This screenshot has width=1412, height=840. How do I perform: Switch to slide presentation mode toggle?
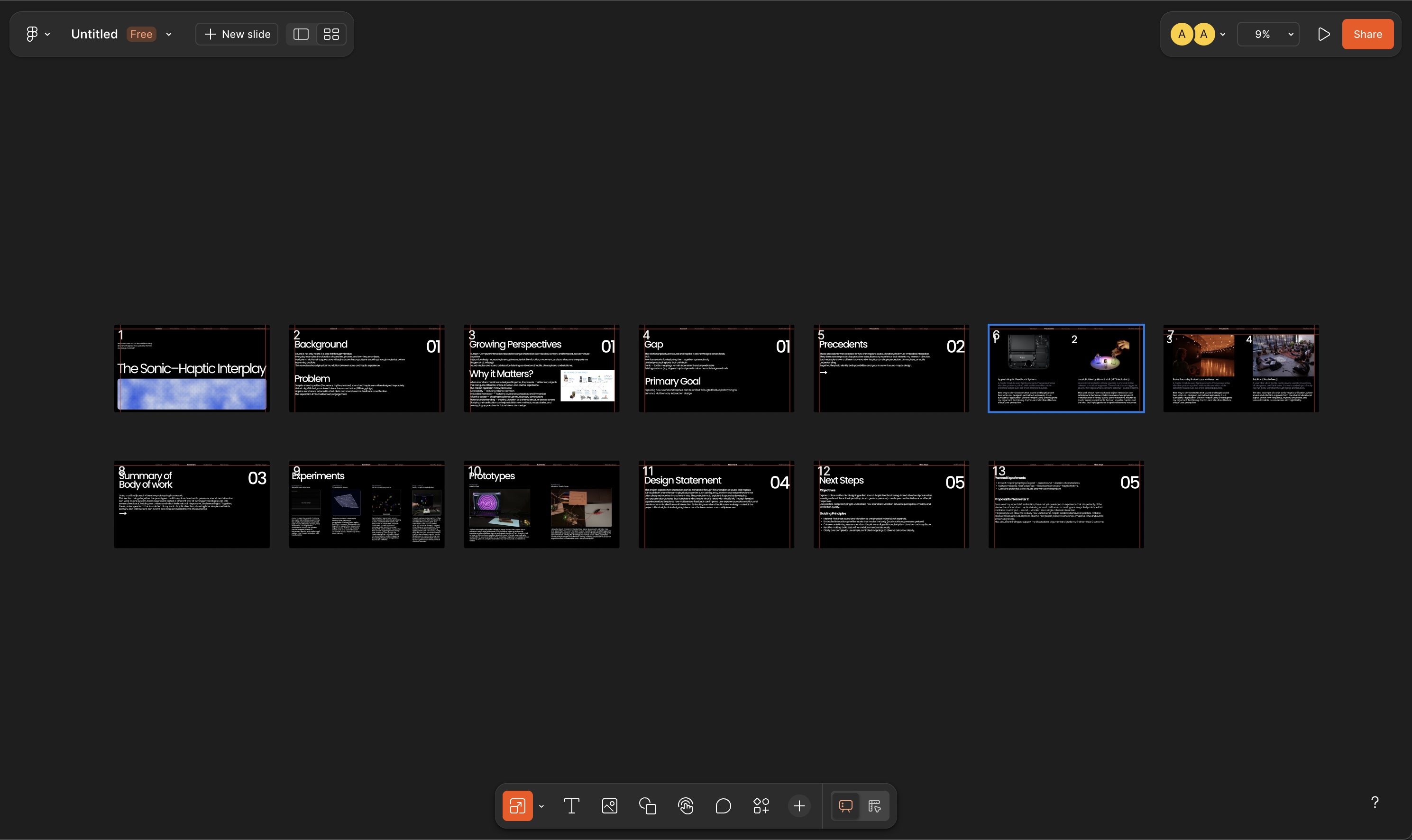click(x=845, y=805)
